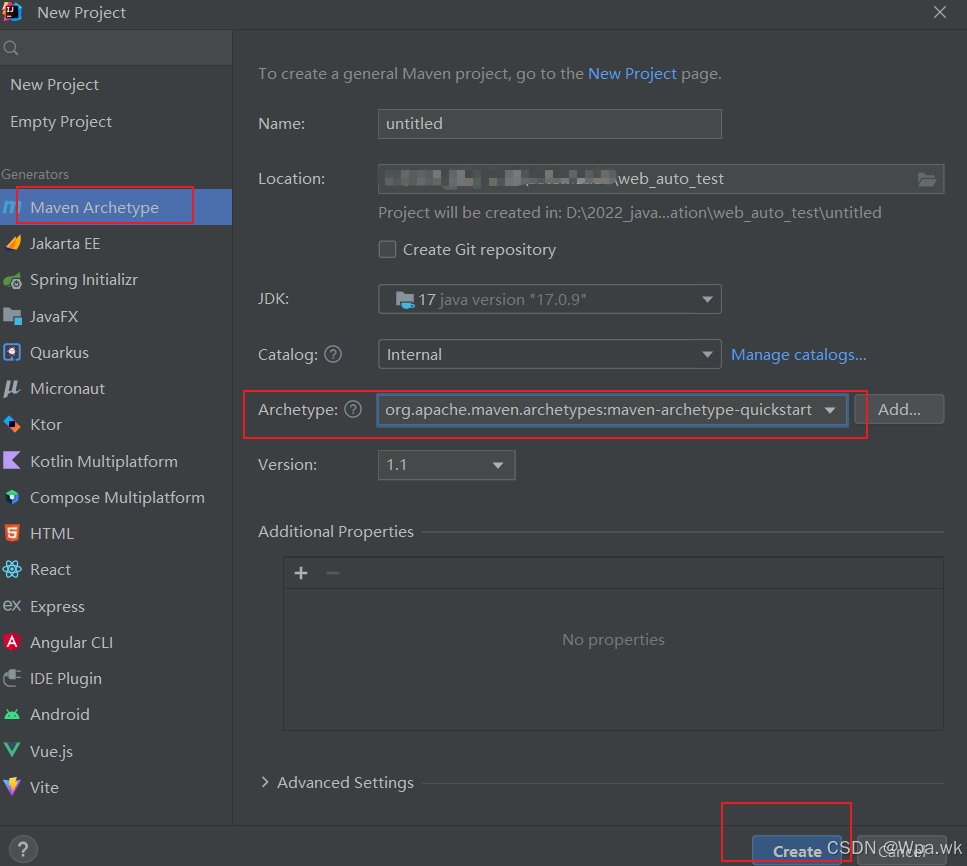This screenshot has height=866, width=967.
Task: Click the IDE Plugin icon
Action: tap(12, 678)
